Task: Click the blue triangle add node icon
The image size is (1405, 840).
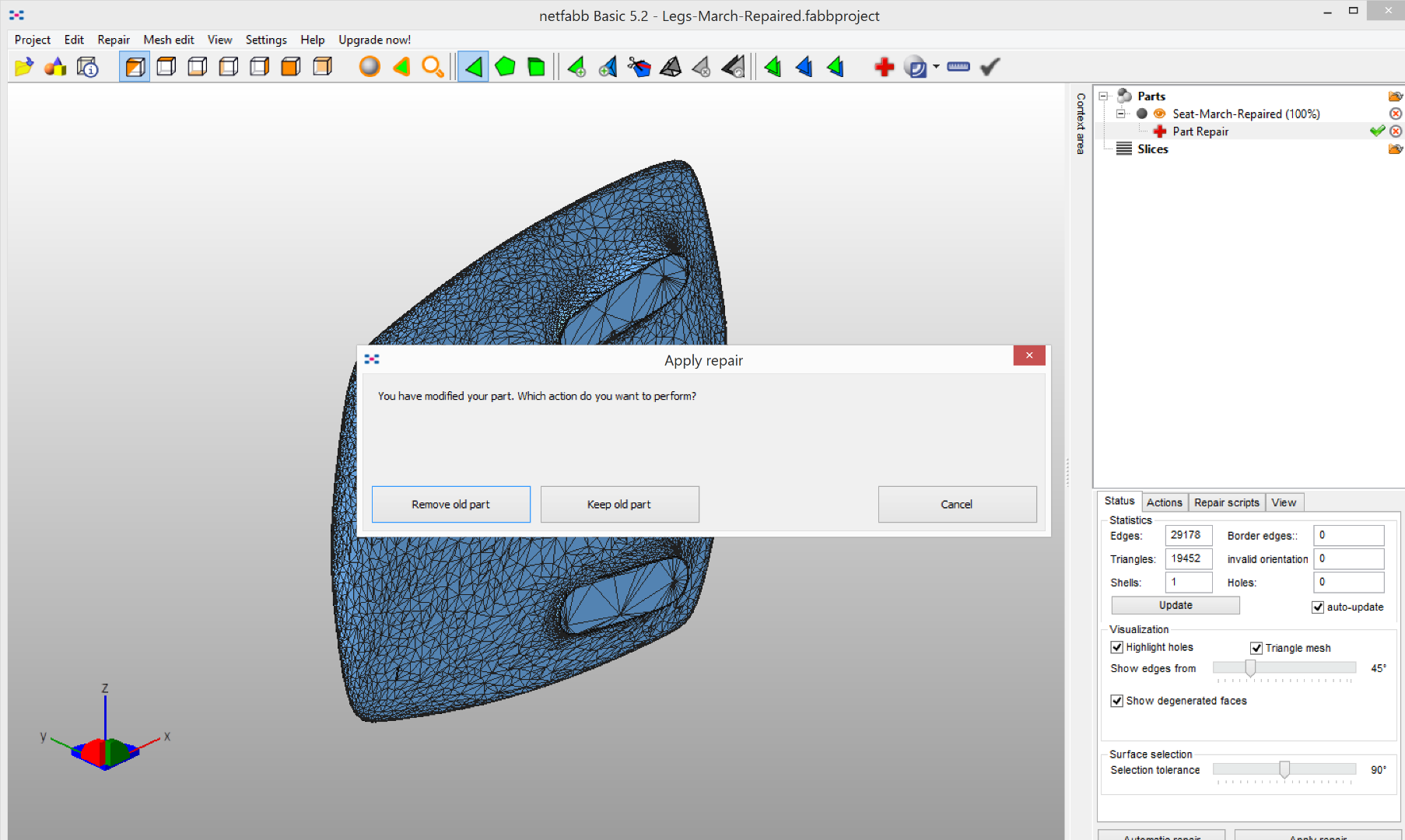Action: pos(608,67)
